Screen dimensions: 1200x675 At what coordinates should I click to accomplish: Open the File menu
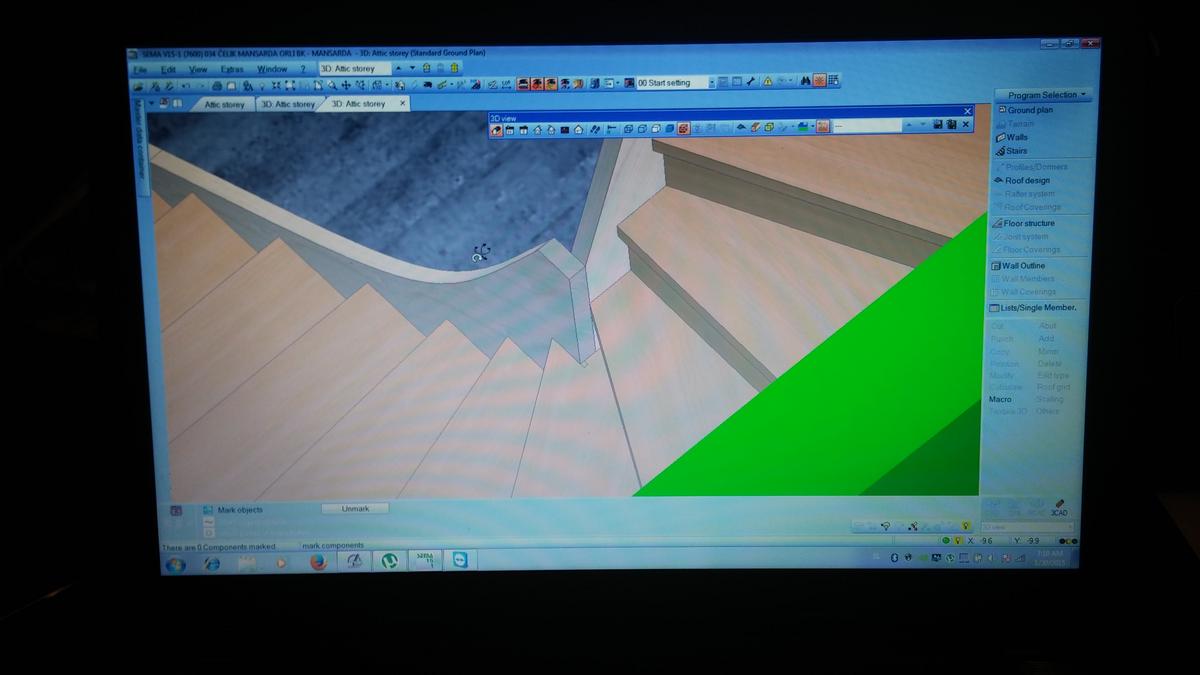point(140,69)
